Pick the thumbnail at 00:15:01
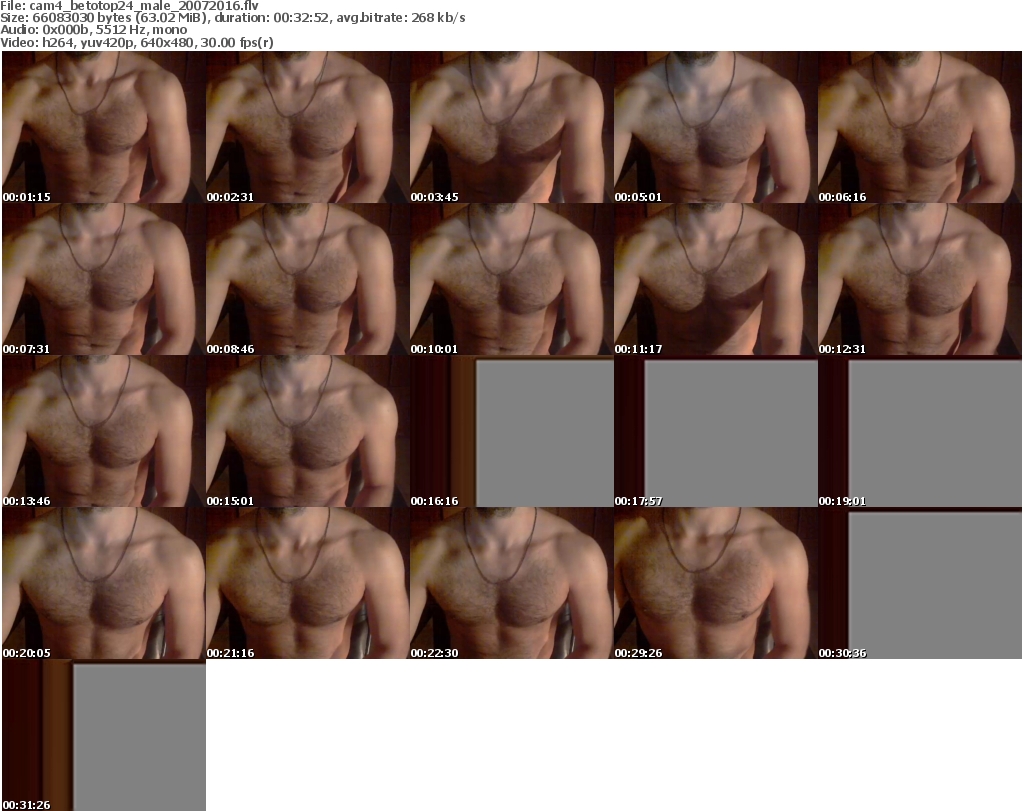This screenshot has height=811, width=1024. (308, 432)
